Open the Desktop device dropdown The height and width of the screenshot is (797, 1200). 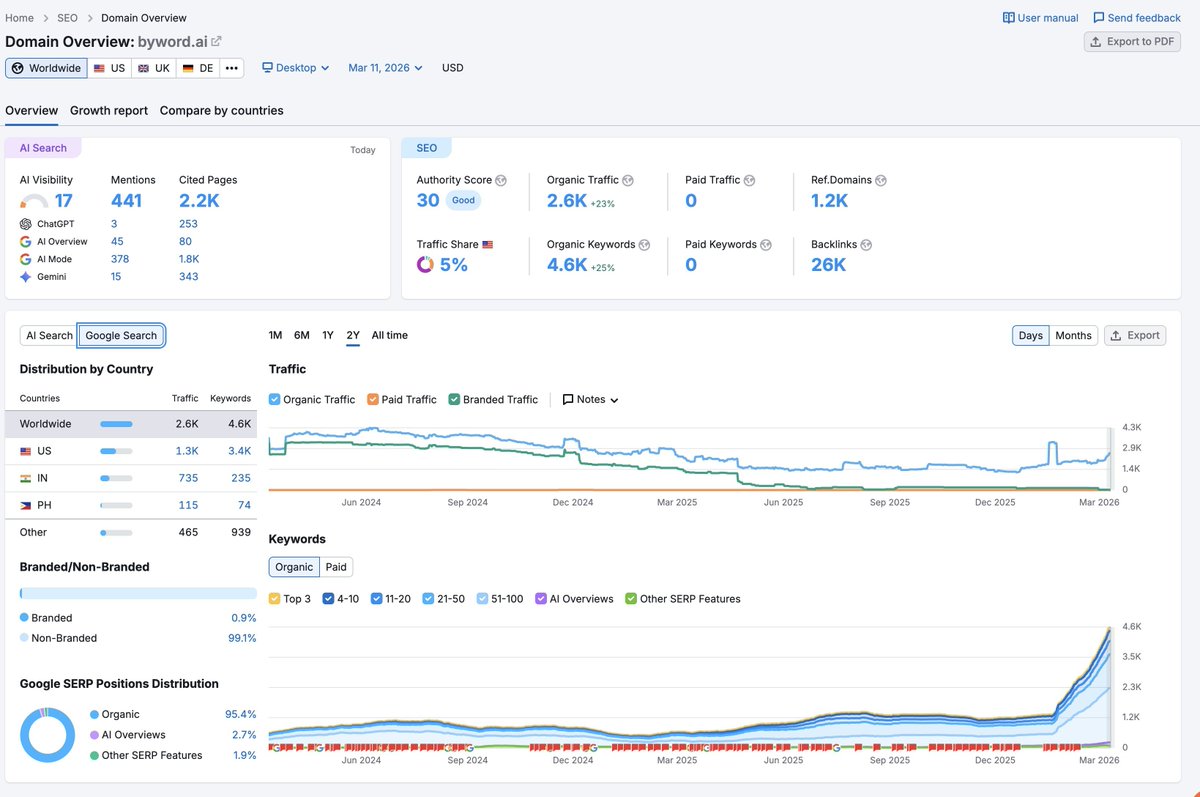click(x=296, y=68)
